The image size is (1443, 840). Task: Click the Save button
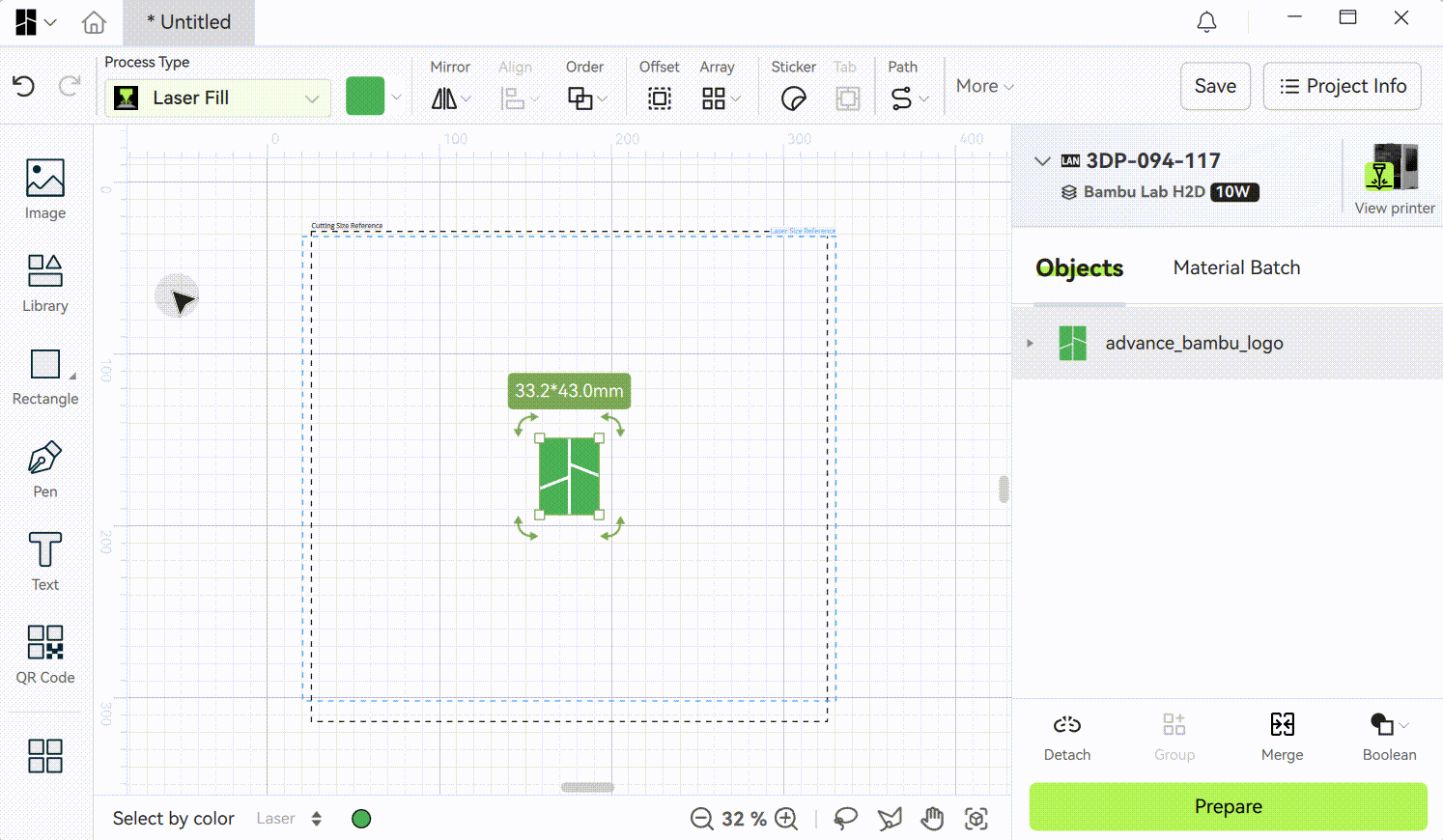pos(1215,86)
